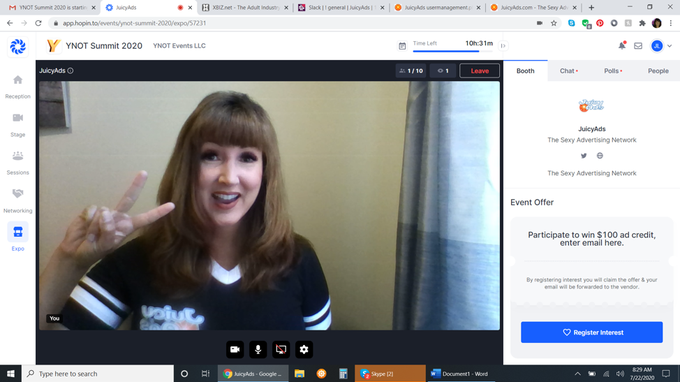Switch to the People tab
The height and width of the screenshot is (382, 680).
[x=658, y=71]
